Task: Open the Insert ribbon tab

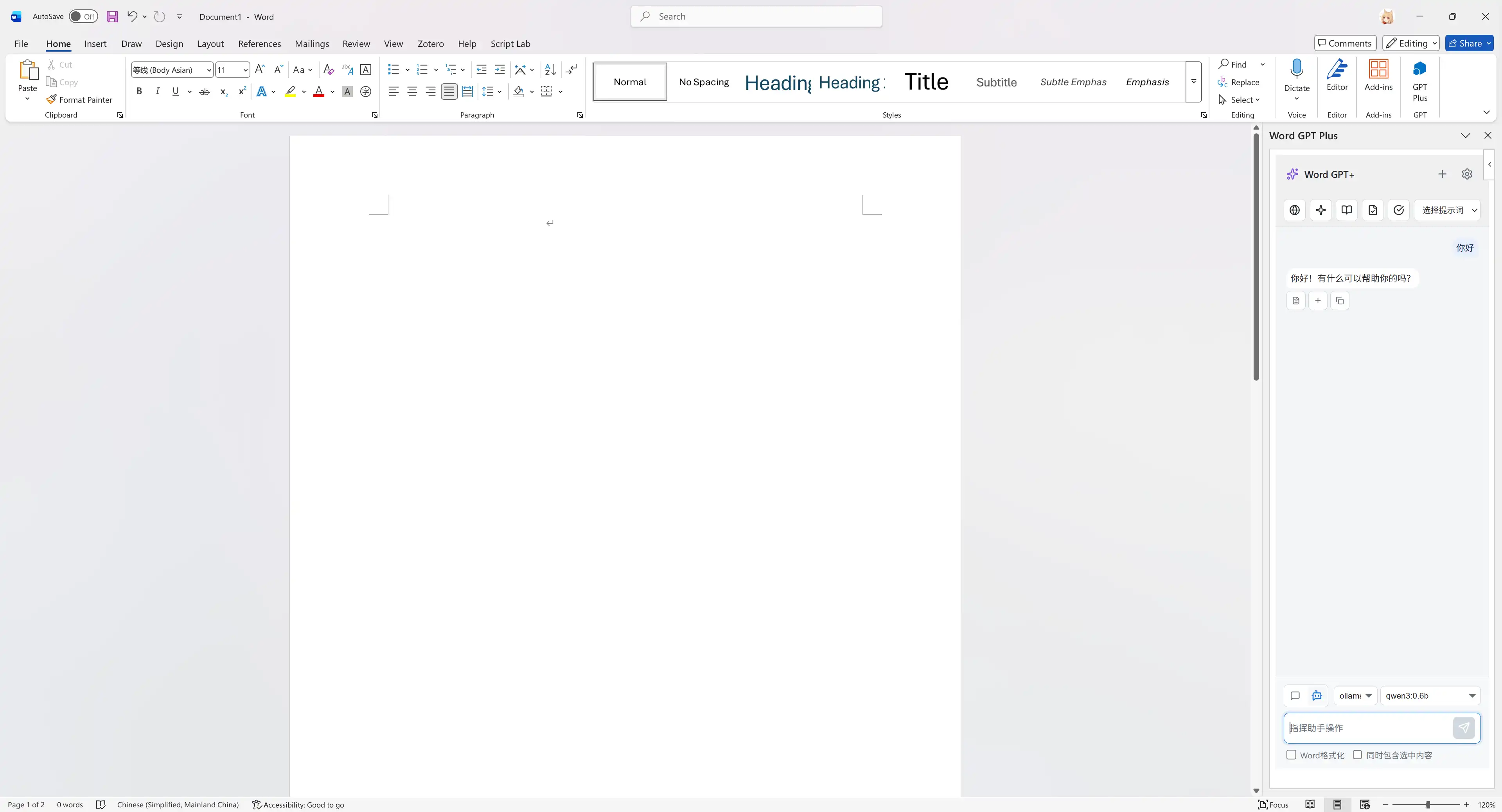Action: [95, 44]
